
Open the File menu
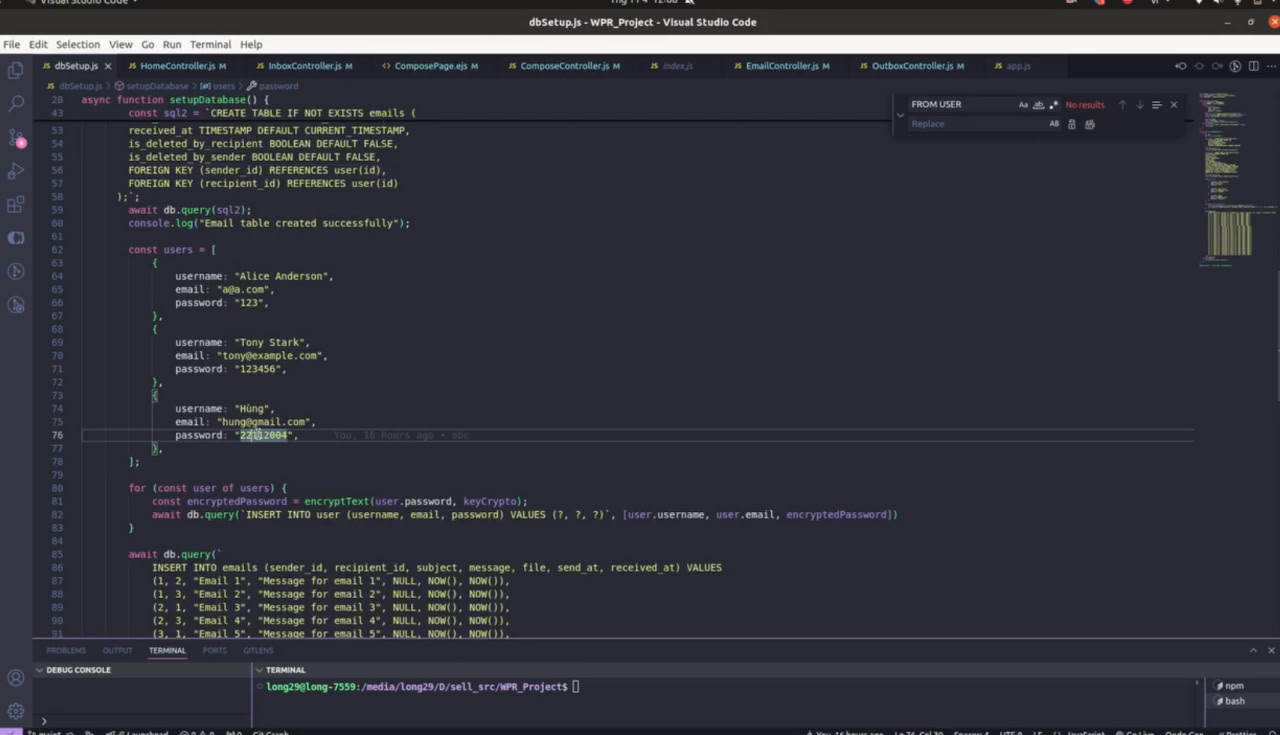coord(11,45)
